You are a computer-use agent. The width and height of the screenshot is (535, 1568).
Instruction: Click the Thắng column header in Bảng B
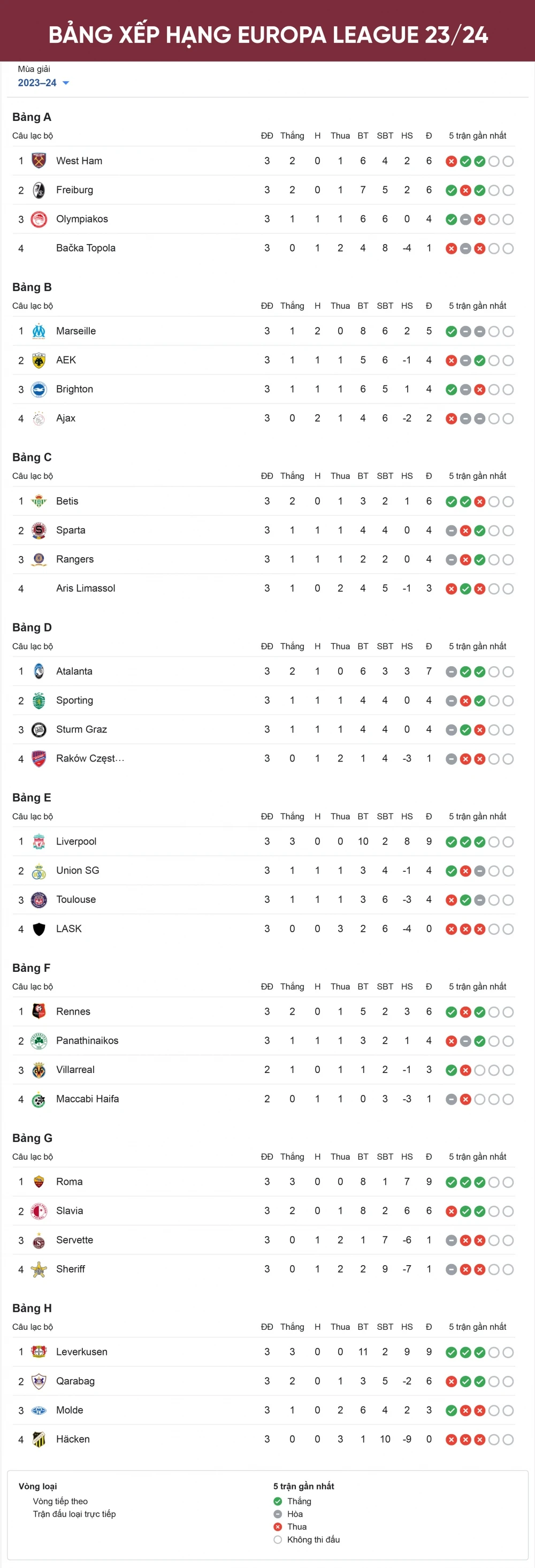pyautogui.click(x=292, y=306)
